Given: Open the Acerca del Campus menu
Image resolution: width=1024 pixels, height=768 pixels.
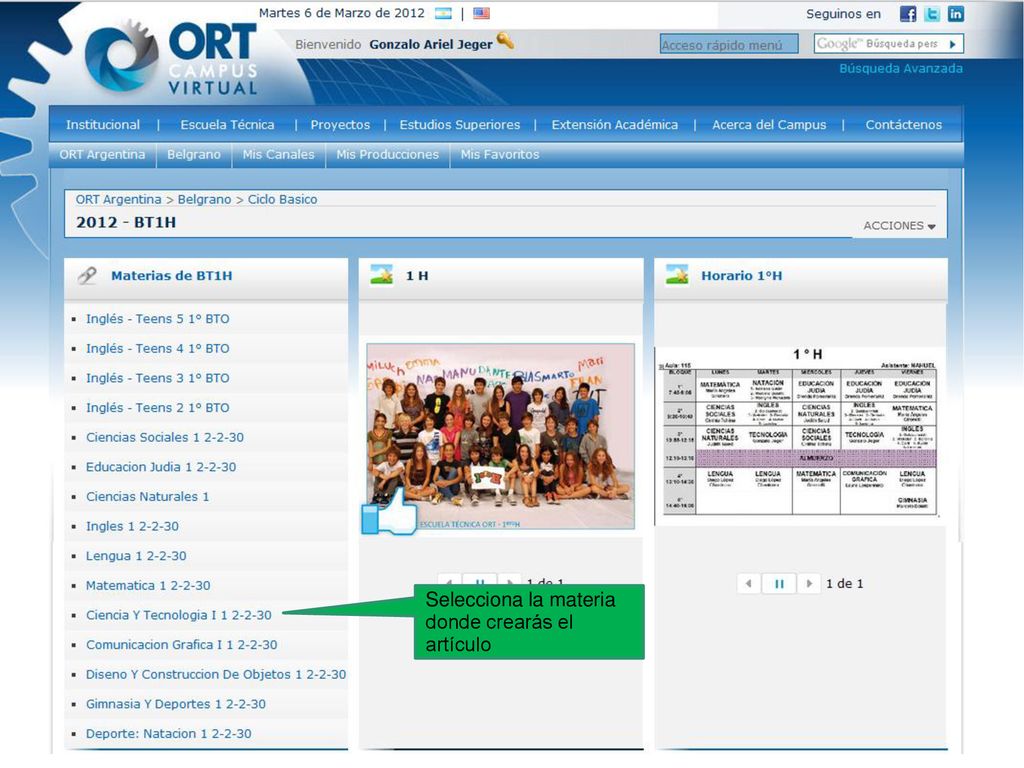Looking at the screenshot, I should [x=769, y=125].
